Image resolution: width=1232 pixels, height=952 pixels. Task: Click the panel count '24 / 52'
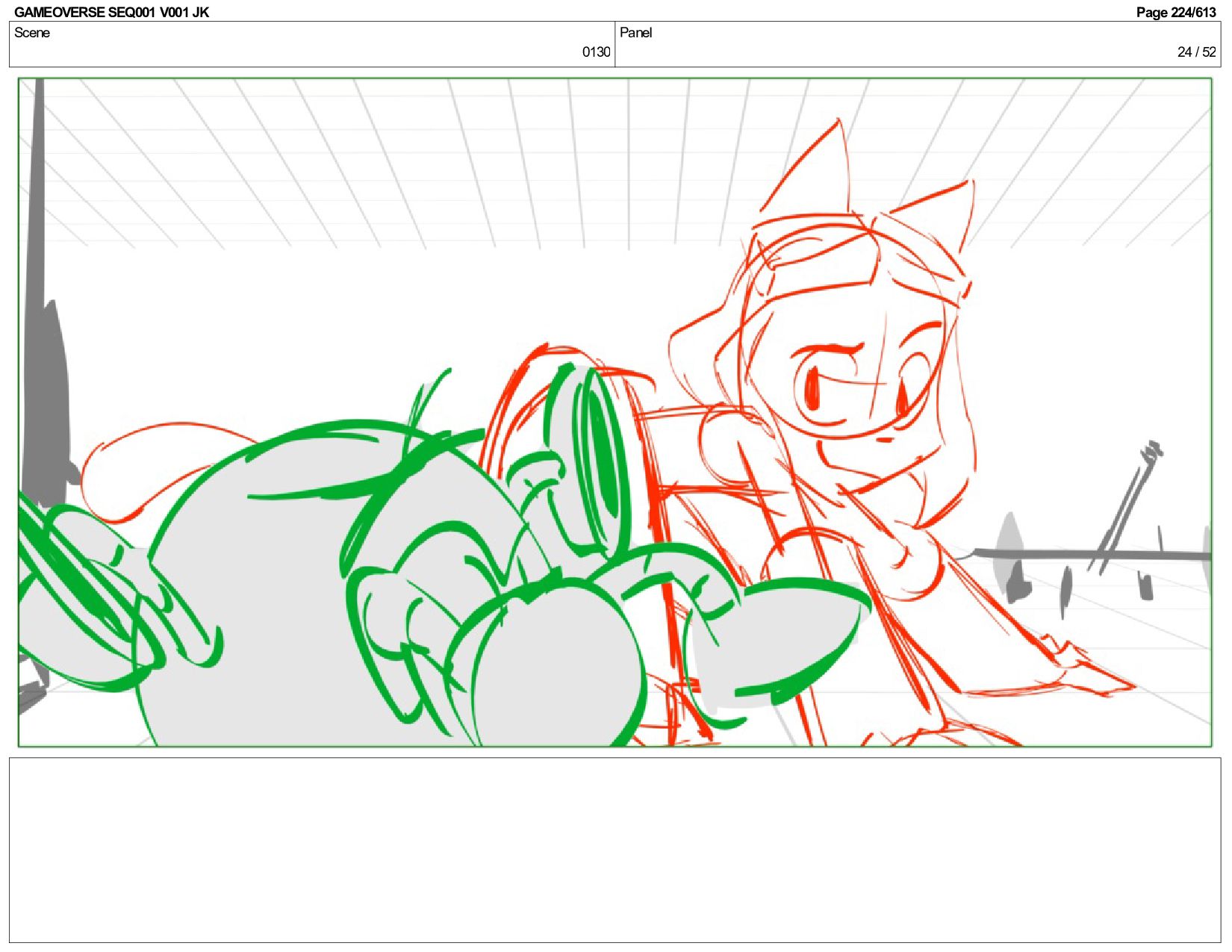pyautogui.click(x=1197, y=52)
